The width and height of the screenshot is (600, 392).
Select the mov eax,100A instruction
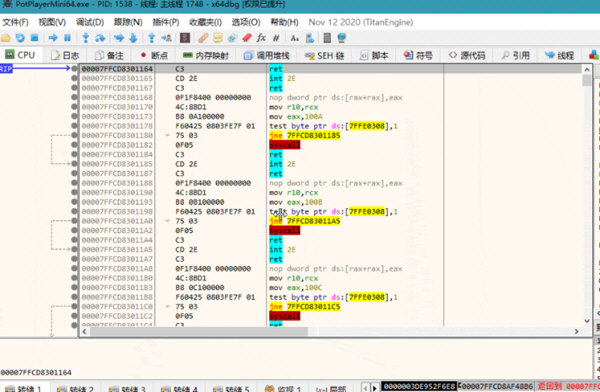coord(296,116)
